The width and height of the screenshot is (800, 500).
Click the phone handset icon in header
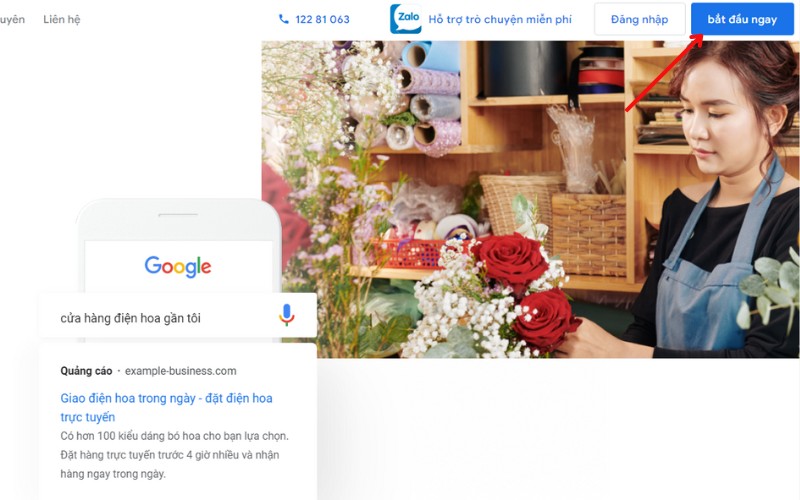[x=284, y=19]
